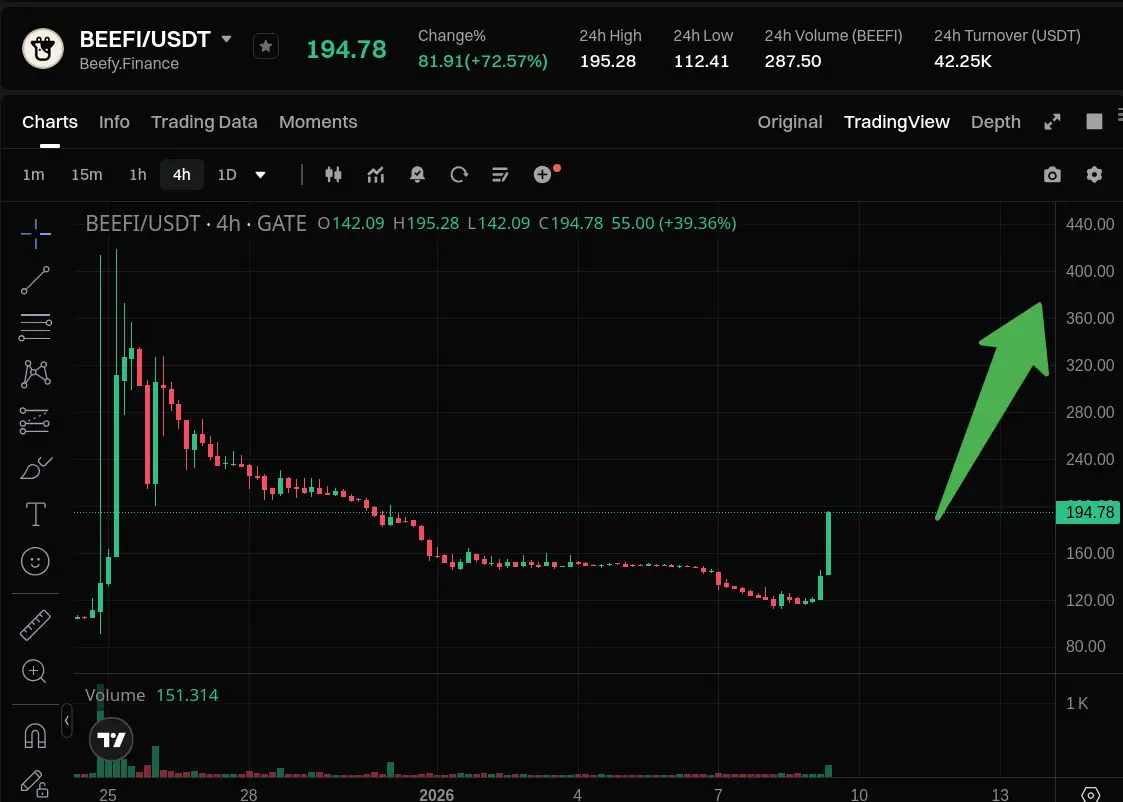Screen dimensions: 1123x802
Task: Expand more timeframes dropdown arrow
Action: click(x=261, y=175)
